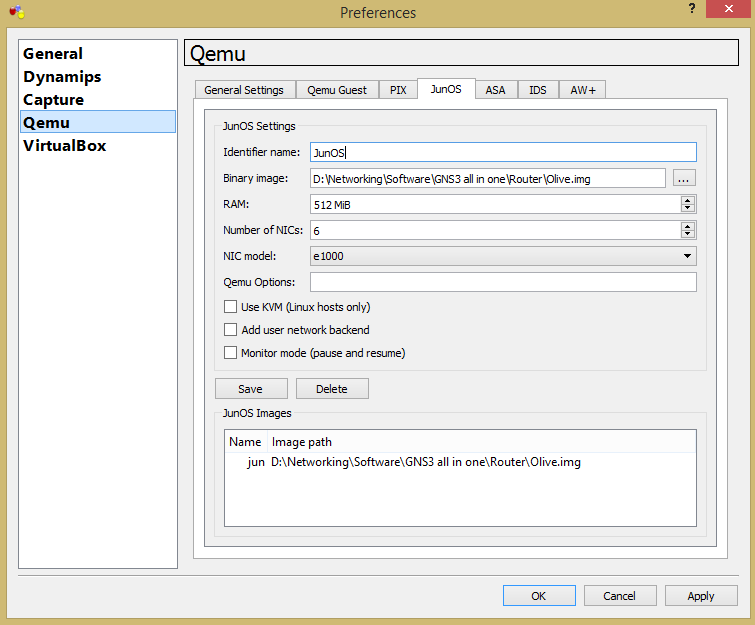Viewport: 755px width, 625px height.
Task: Open the IDS tab
Action: pos(538,90)
